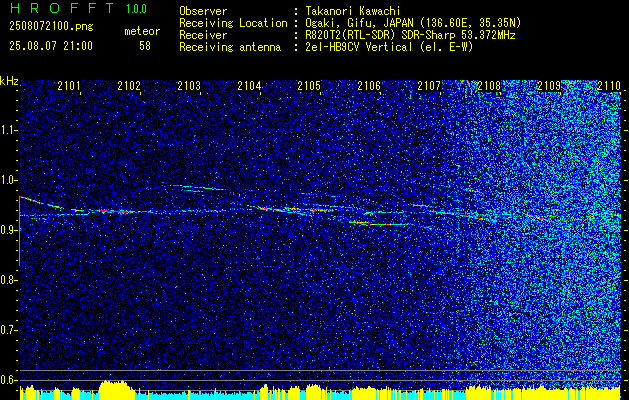Click the 2108 time marker
Image resolution: width=629 pixels, height=400 pixels.
point(489,86)
